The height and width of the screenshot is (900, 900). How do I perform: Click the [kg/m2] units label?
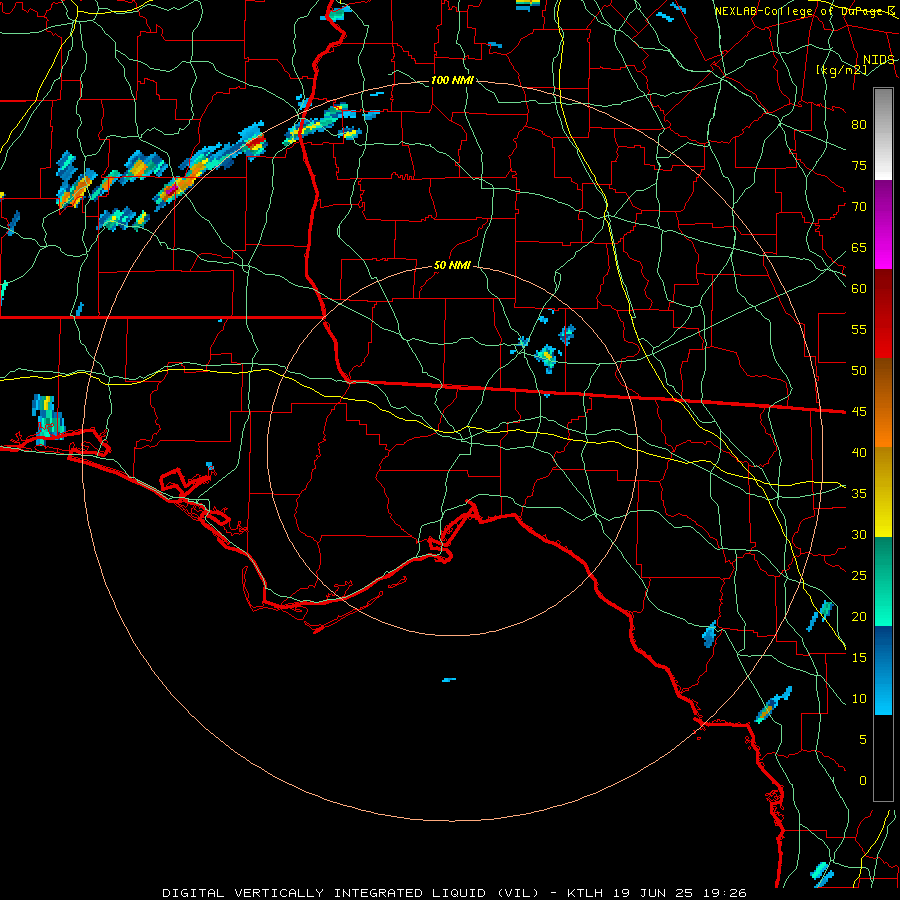click(x=841, y=70)
